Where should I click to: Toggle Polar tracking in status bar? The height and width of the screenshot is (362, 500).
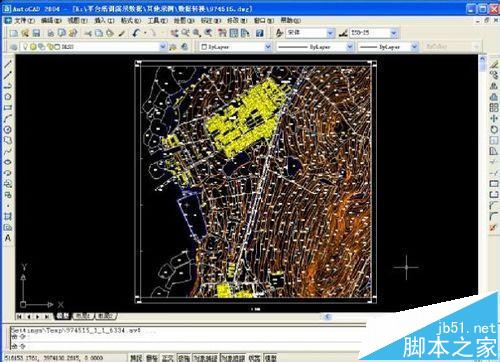point(184,358)
